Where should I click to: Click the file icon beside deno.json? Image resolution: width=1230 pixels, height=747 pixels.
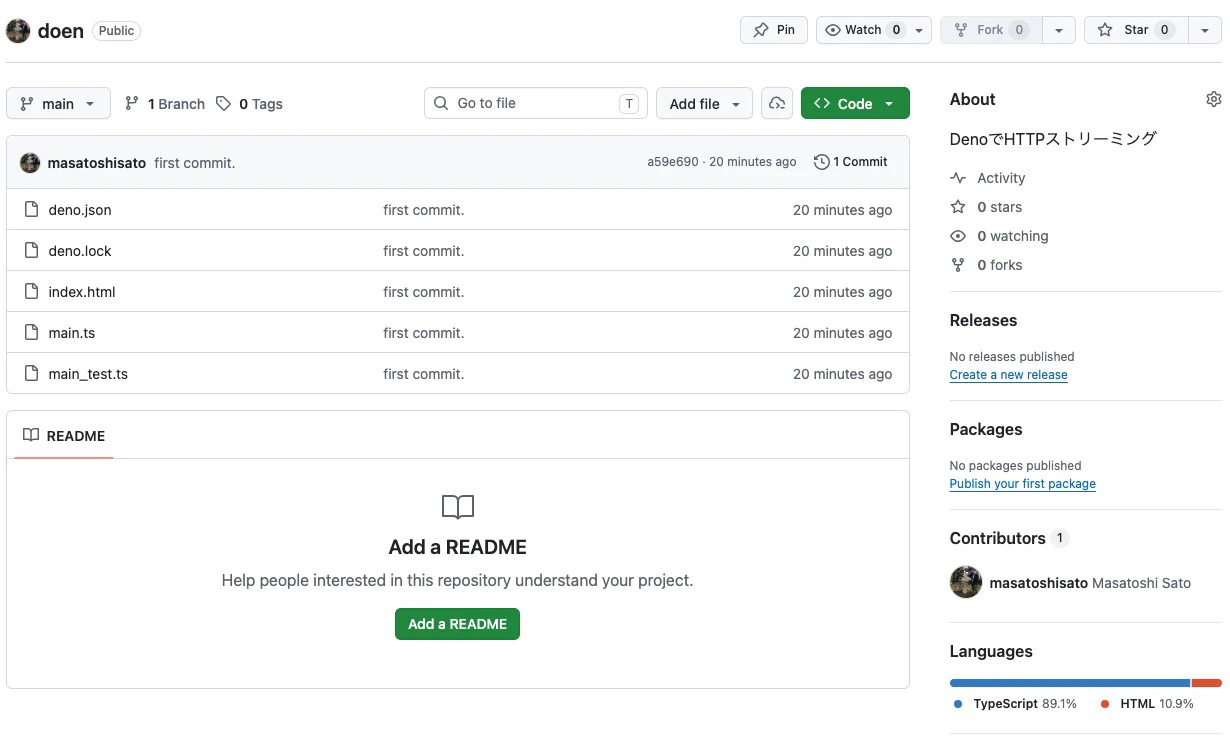[31, 210]
